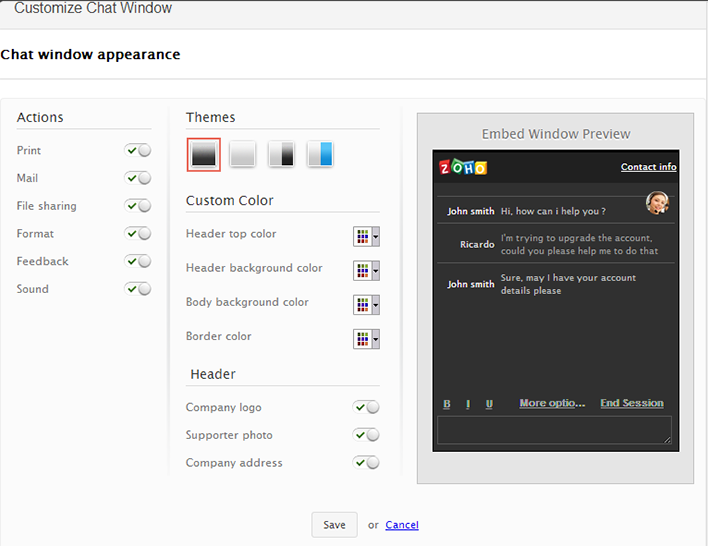This screenshot has height=546, width=708.
Task: Click the 'Chat window appearance' heading
Action: pyautogui.click(x=90, y=55)
